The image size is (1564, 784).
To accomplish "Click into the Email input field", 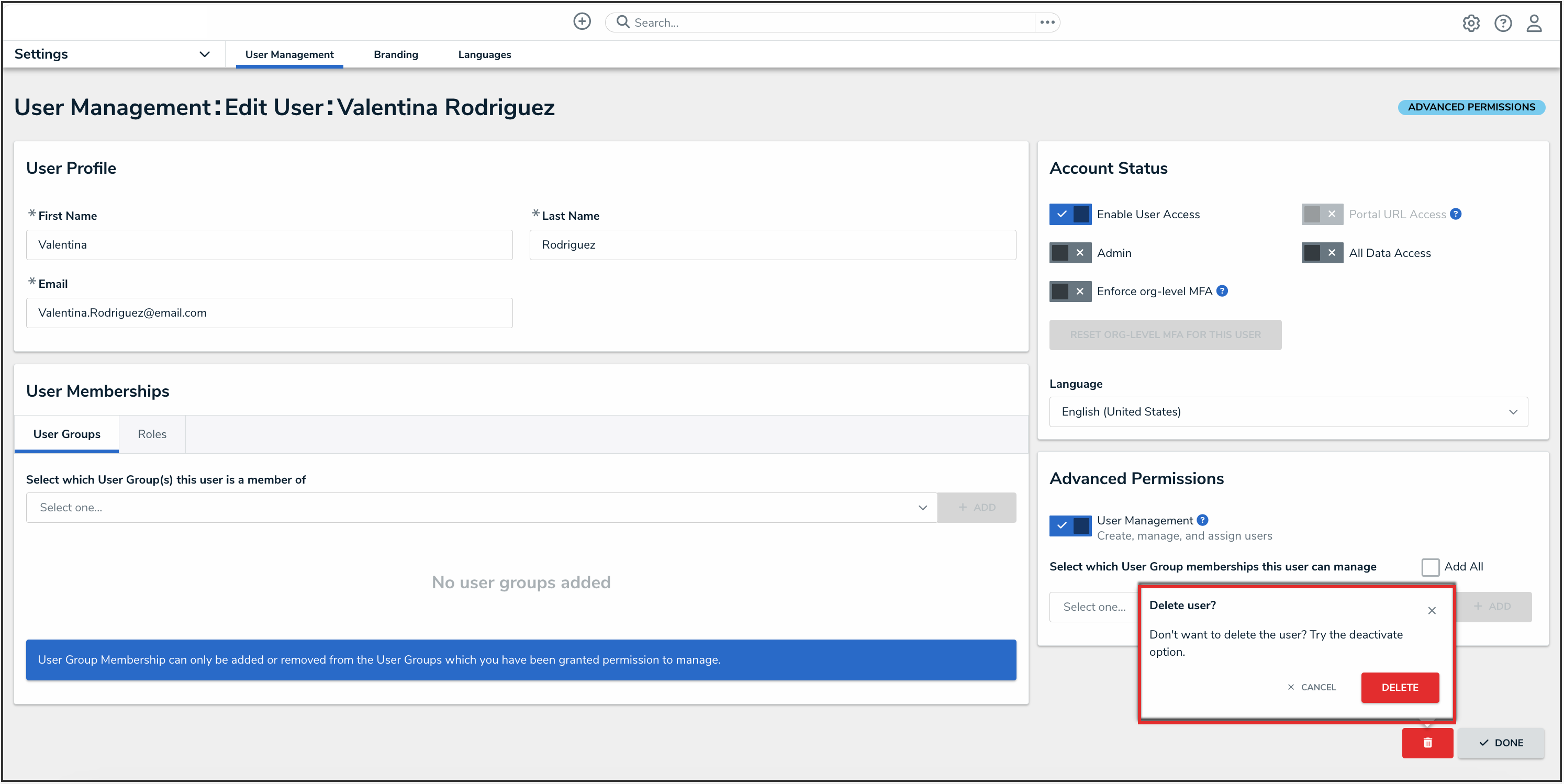I will pos(269,313).
